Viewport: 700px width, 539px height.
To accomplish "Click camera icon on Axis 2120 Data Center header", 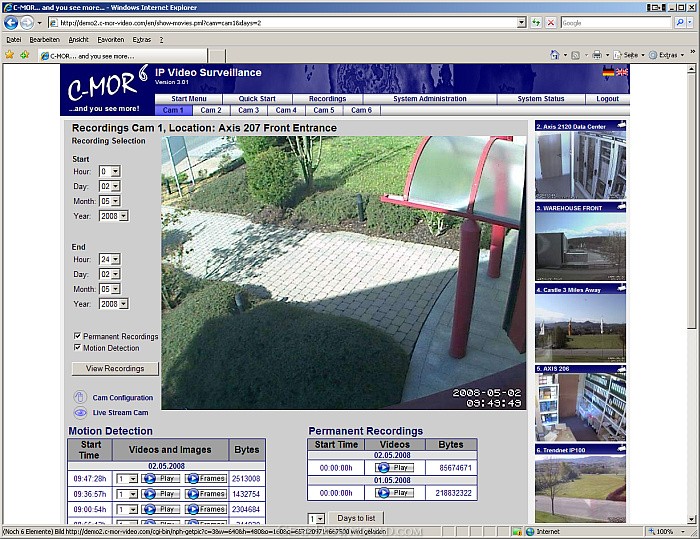I will 621,125.
